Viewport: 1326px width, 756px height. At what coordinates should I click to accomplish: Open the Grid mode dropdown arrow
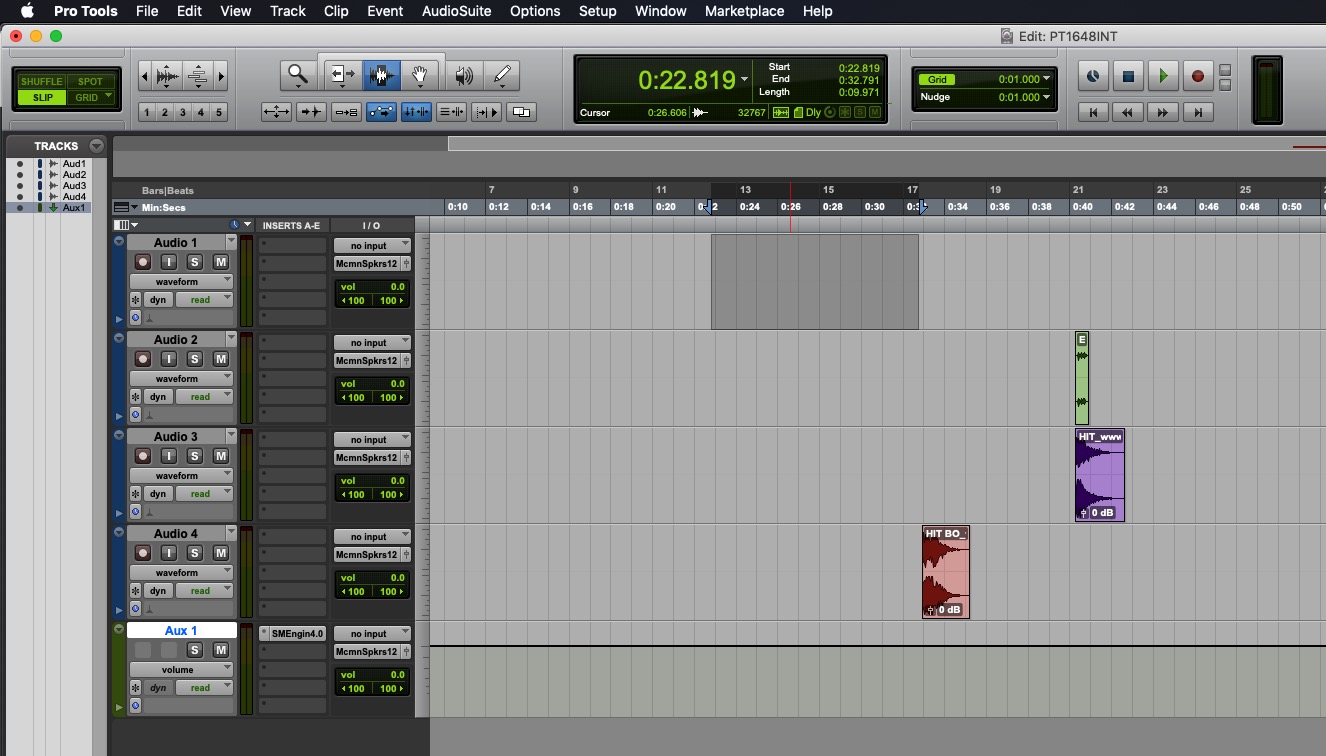[x=108, y=97]
